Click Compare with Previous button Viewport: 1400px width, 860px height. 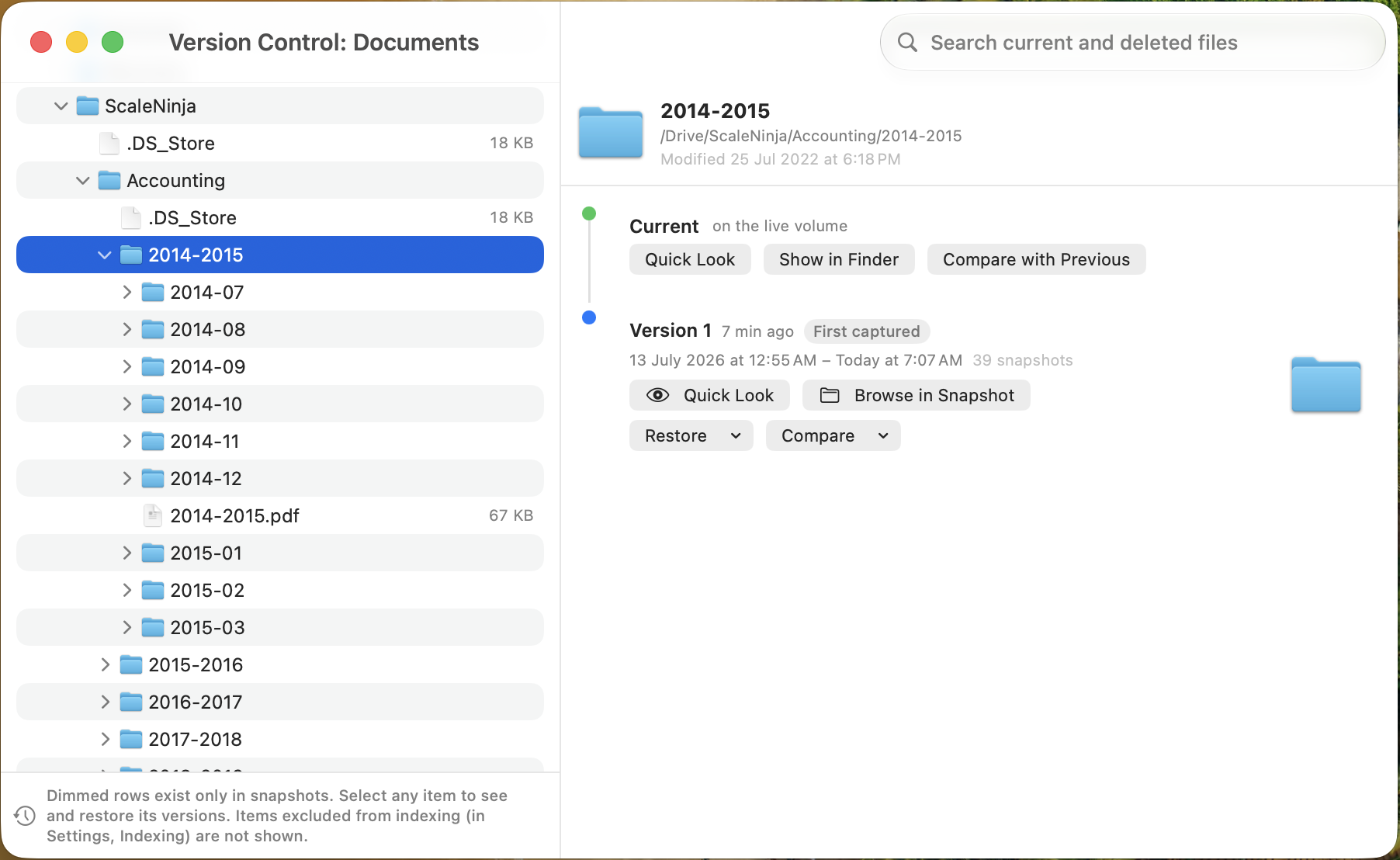pyautogui.click(x=1036, y=259)
